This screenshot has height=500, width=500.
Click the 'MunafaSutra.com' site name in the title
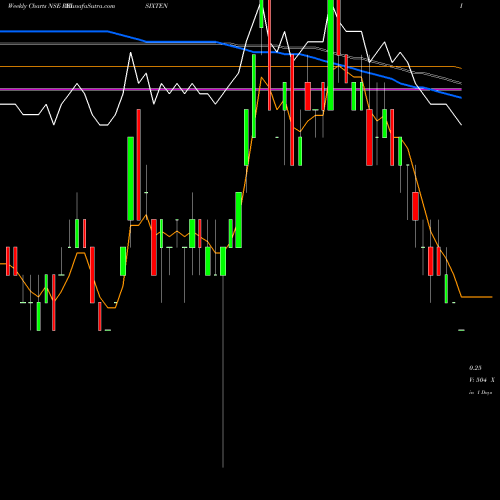90,6
